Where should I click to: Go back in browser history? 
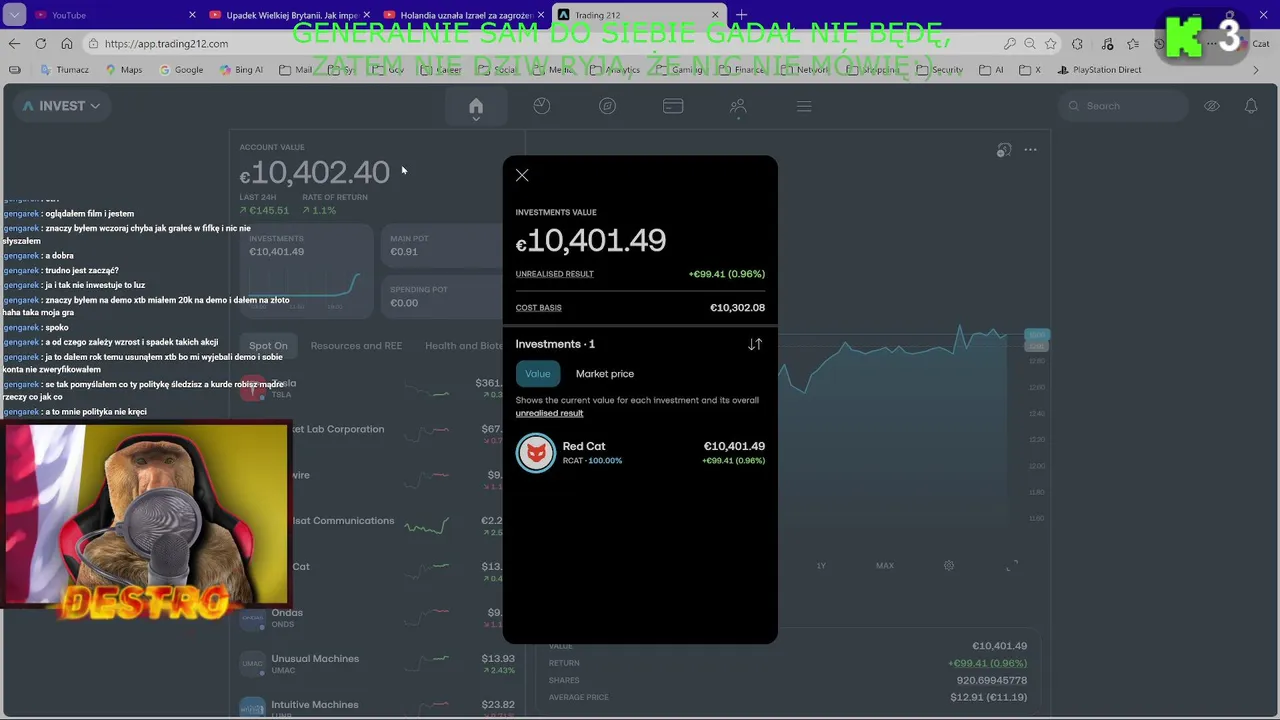14,44
